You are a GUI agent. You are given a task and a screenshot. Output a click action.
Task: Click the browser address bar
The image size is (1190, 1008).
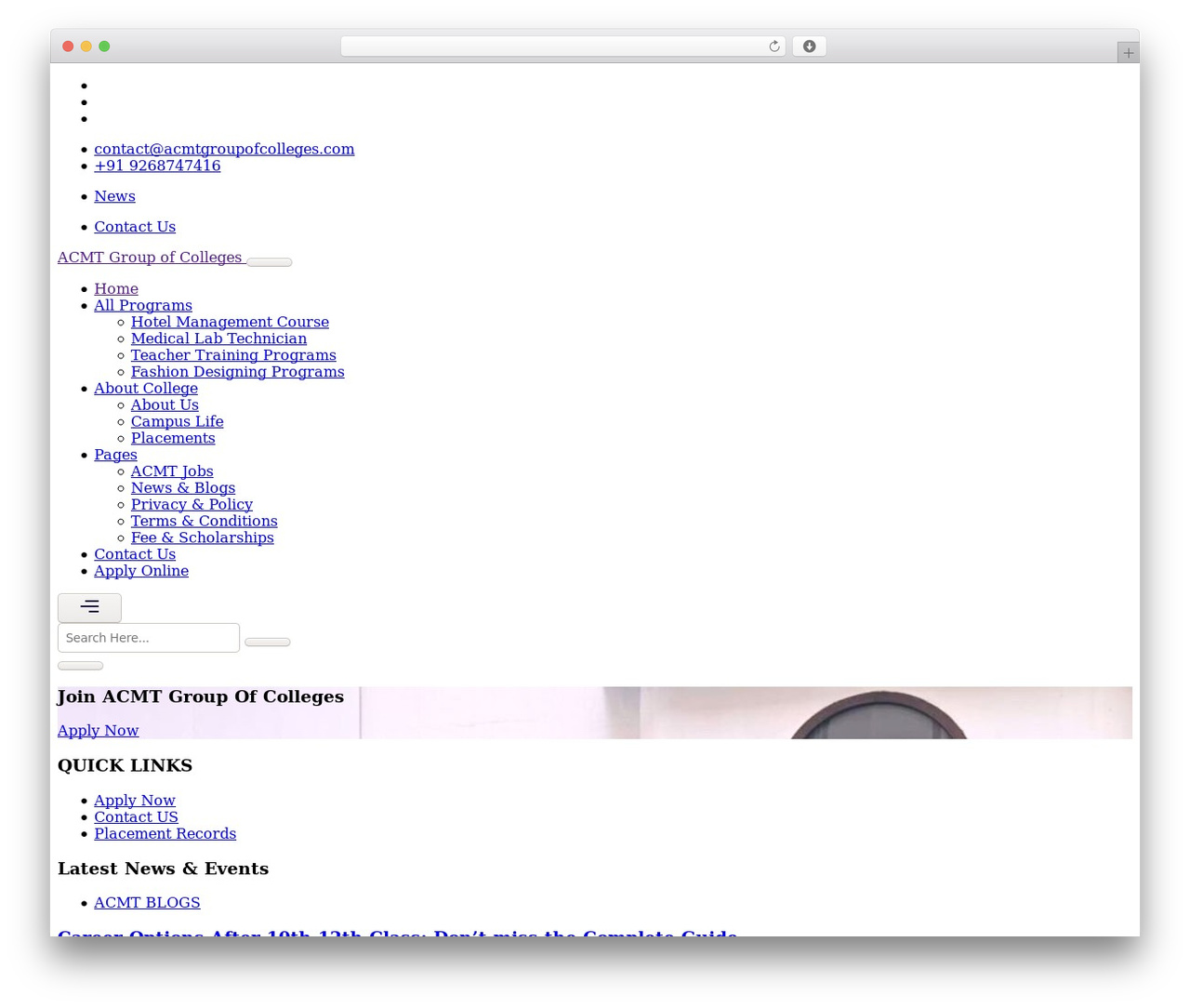pyautogui.click(x=553, y=46)
